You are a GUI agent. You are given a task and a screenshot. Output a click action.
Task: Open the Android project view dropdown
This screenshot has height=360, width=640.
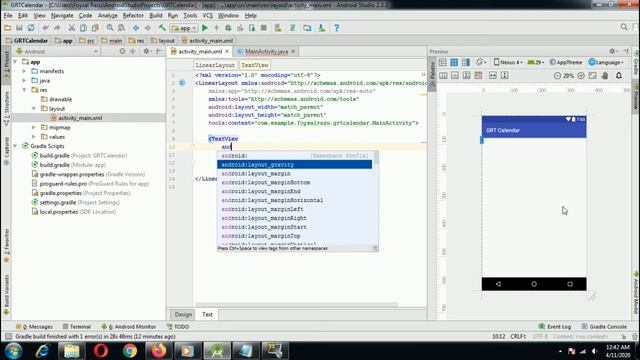(x=57, y=51)
